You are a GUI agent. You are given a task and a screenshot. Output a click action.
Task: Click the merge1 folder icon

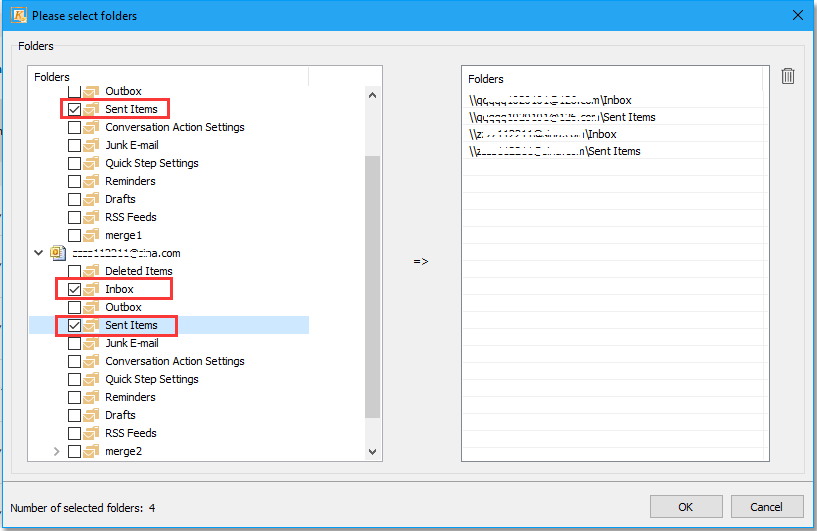pos(93,235)
